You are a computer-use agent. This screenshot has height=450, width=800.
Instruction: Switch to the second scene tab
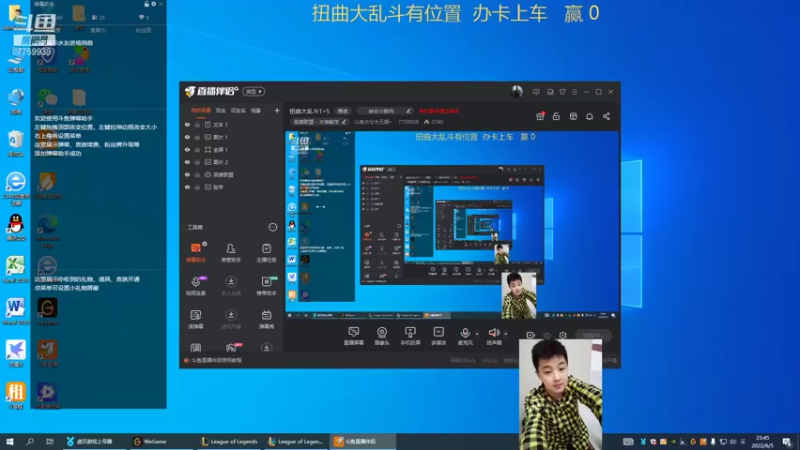[220, 110]
